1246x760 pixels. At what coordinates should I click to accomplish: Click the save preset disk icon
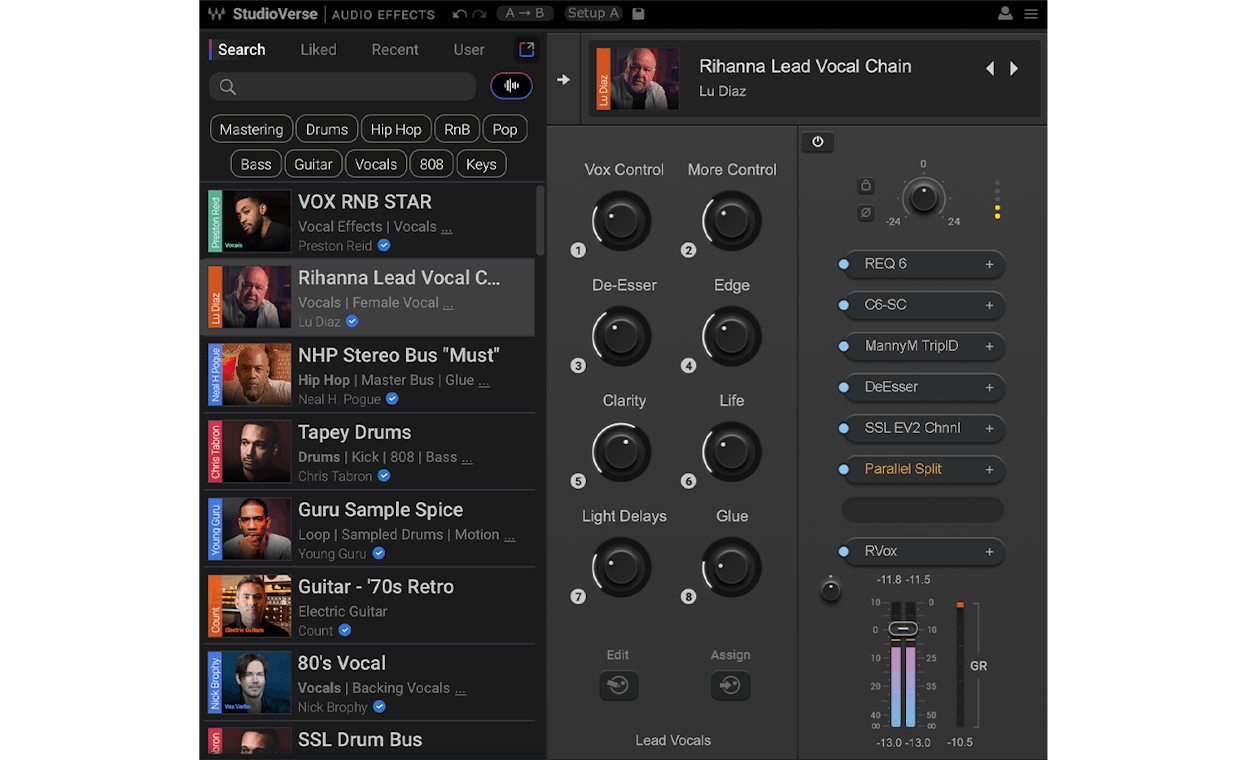pyautogui.click(x=638, y=14)
